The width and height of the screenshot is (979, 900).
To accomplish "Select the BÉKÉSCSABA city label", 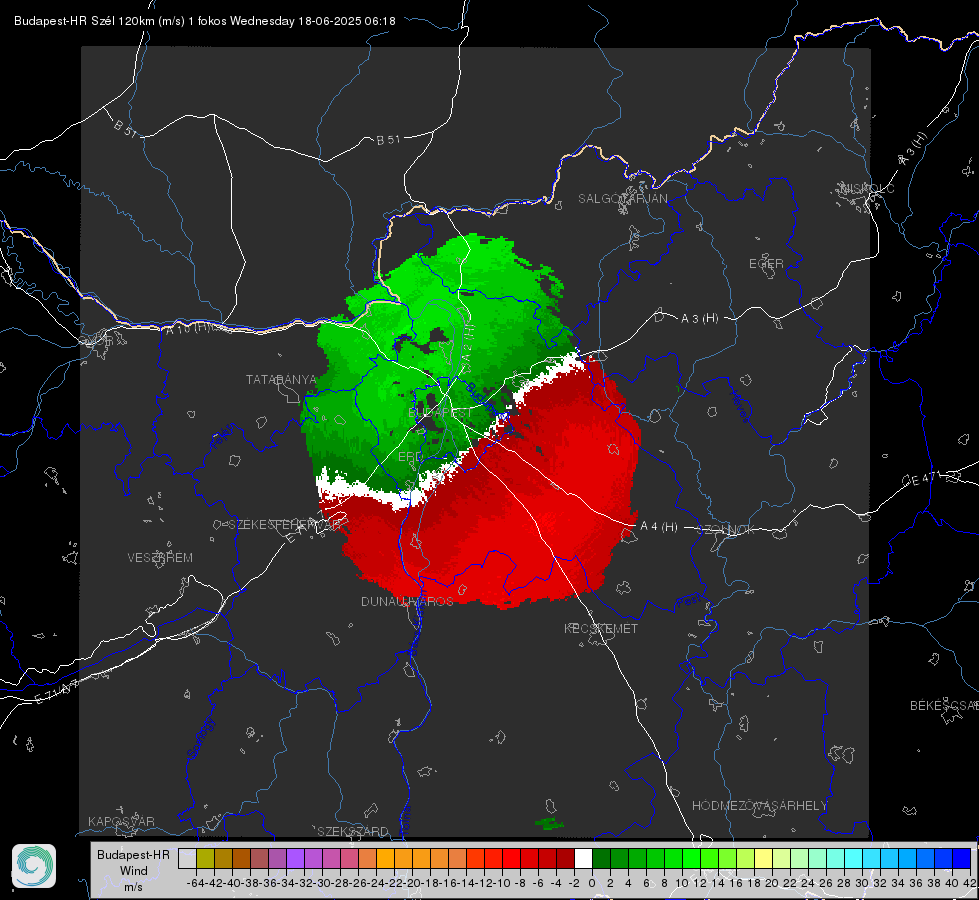I will pos(944,705).
